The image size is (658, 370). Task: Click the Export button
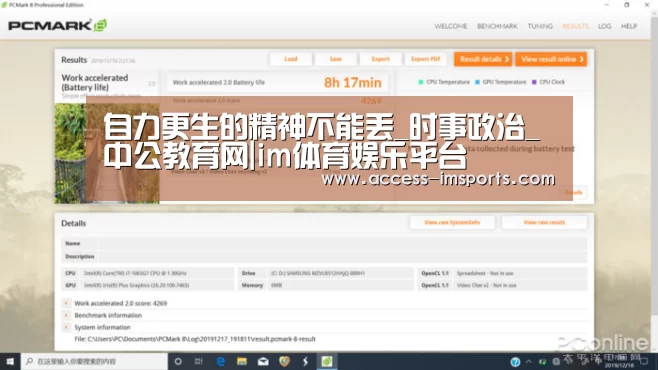tap(380, 59)
